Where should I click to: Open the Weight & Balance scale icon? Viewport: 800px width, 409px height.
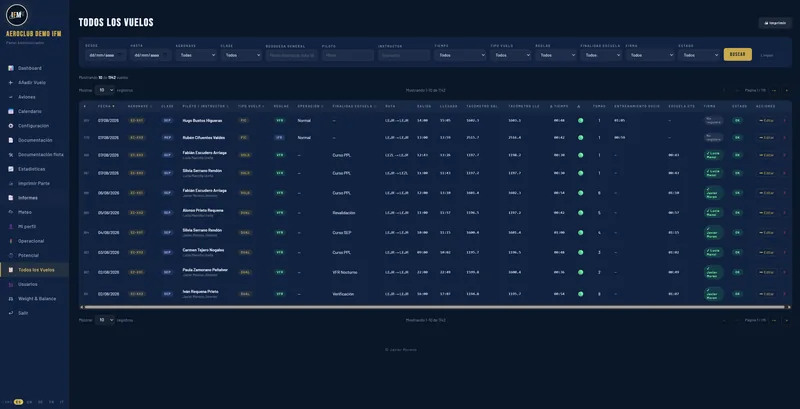pos(11,299)
